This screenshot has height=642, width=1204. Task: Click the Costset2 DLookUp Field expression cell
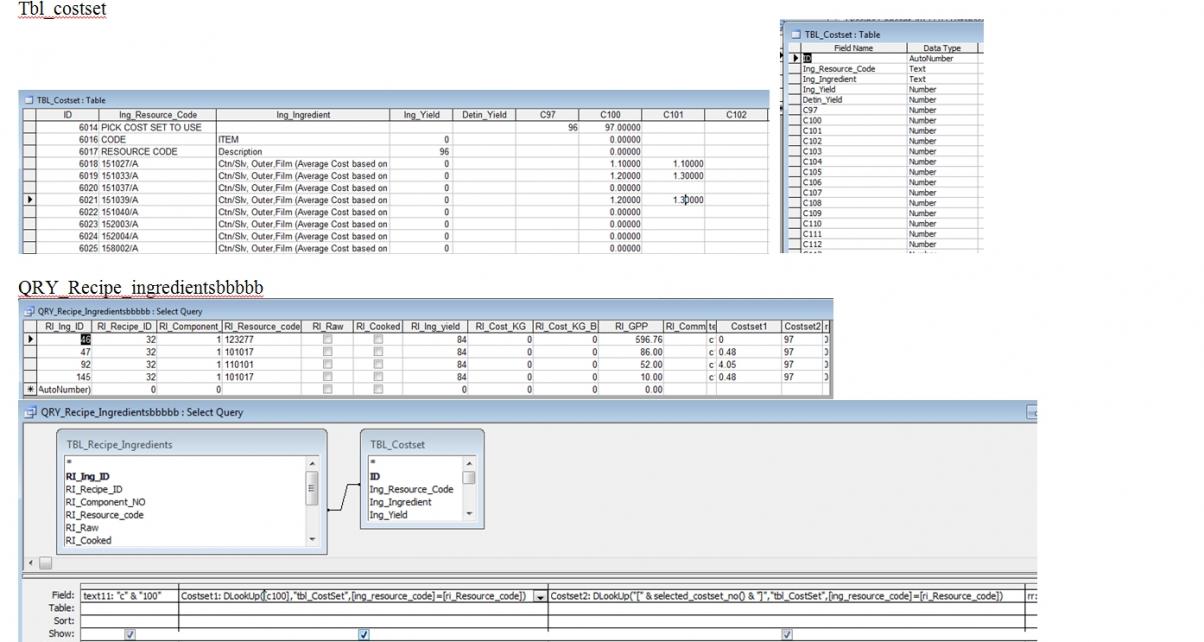click(785, 596)
